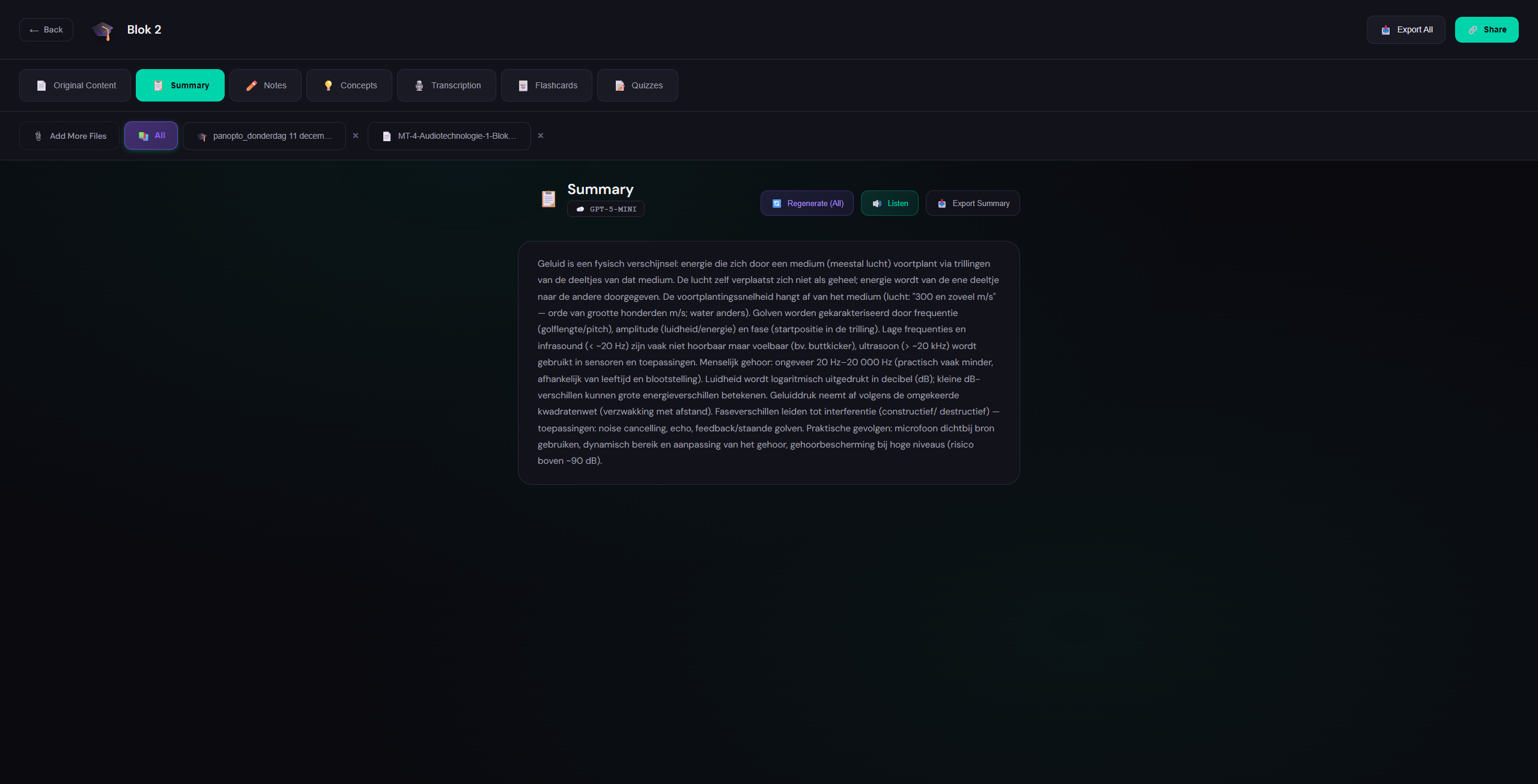Filter by MT-4-Audiotechnologie-1-Blok file chip
Image resolution: width=1538 pixels, height=784 pixels.
[x=449, y=136]
